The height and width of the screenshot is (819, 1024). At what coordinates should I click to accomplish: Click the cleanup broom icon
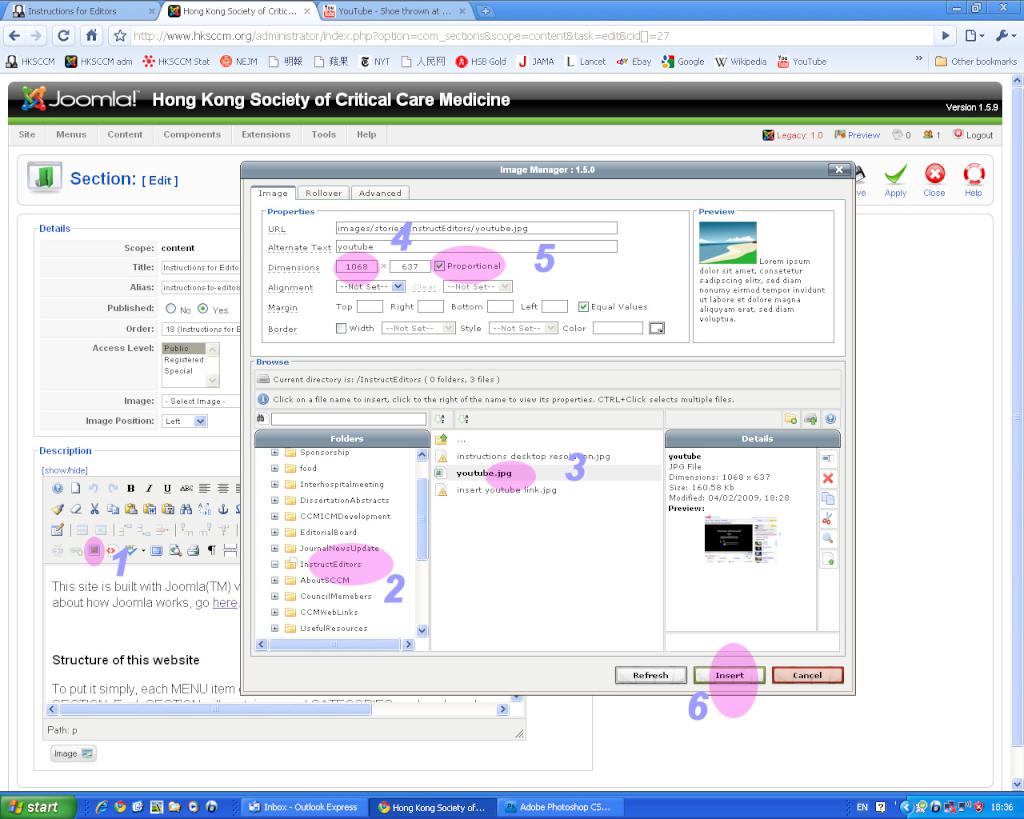point(57,509)
